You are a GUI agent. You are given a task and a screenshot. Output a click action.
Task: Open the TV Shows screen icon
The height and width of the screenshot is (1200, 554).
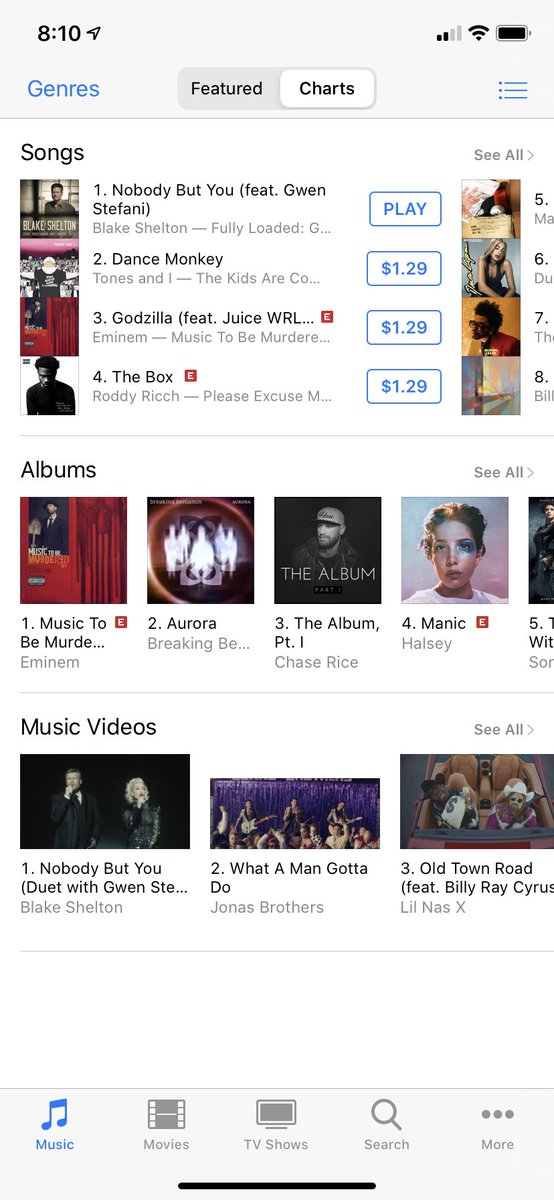point(276,1114)
